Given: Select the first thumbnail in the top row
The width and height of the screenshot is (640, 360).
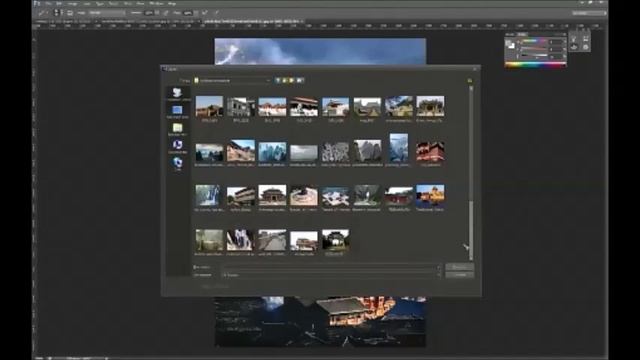Looking at the screenshot, I should click(x=209, y=106).
